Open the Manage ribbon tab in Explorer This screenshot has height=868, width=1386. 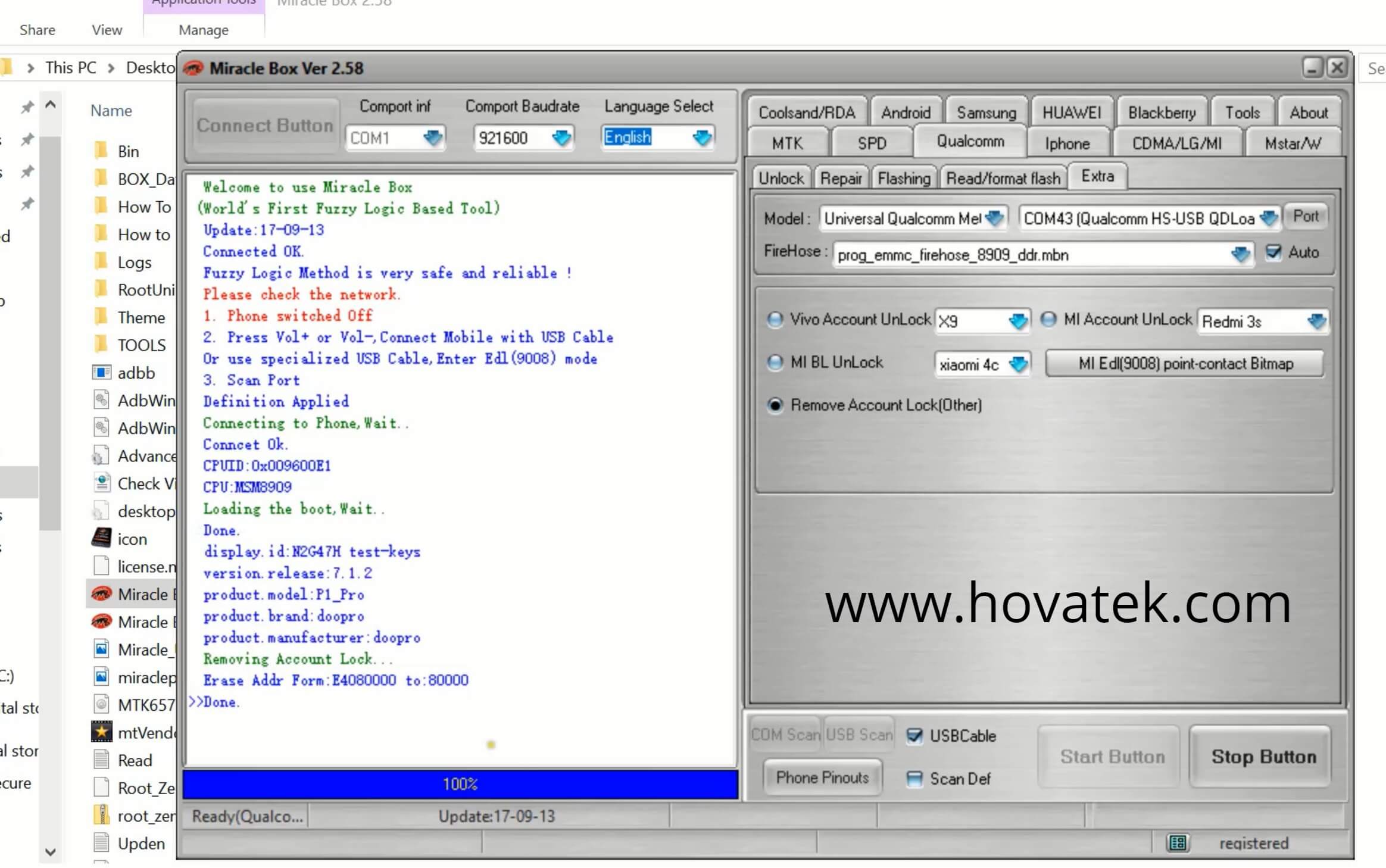coord(203,30)
